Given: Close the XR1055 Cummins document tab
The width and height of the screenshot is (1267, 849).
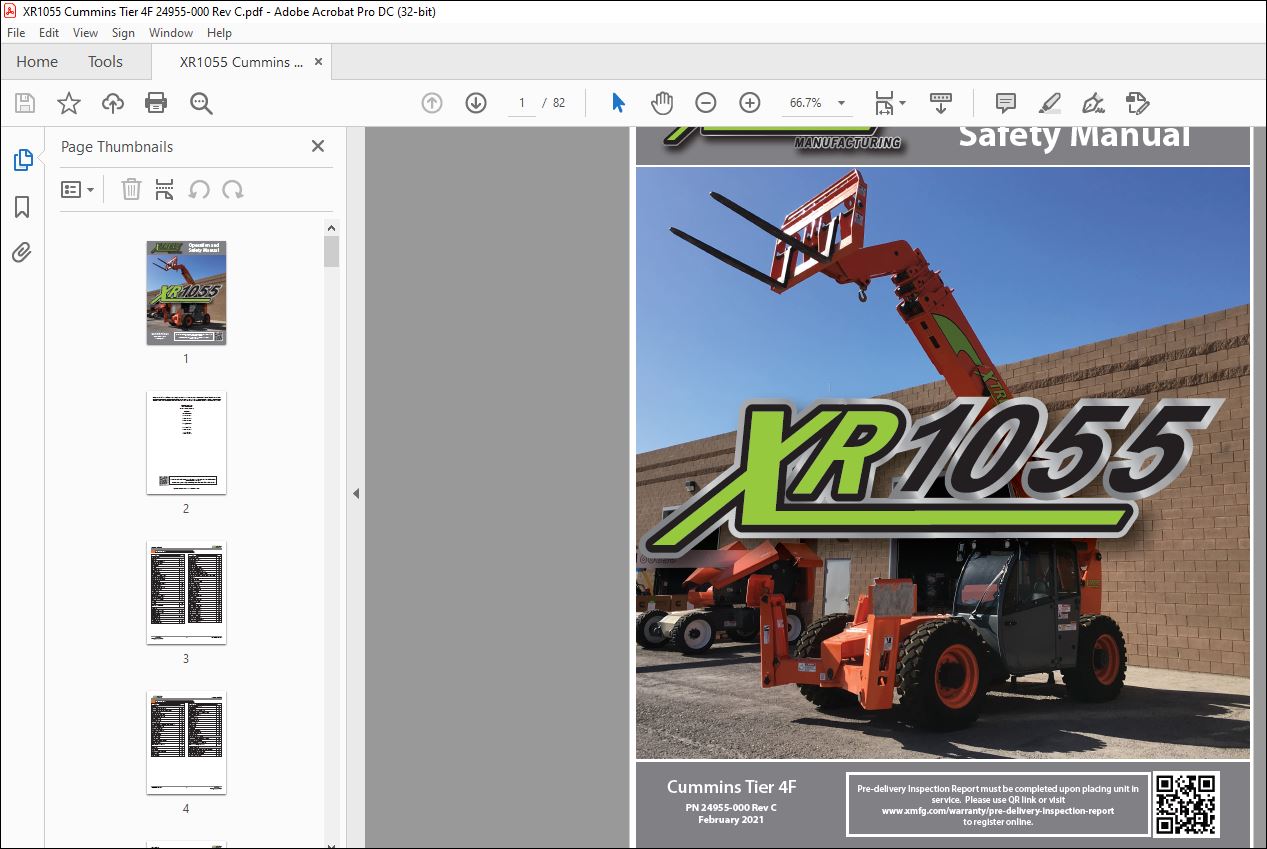Looking at the screenshot, I should (x=319, y=61).
